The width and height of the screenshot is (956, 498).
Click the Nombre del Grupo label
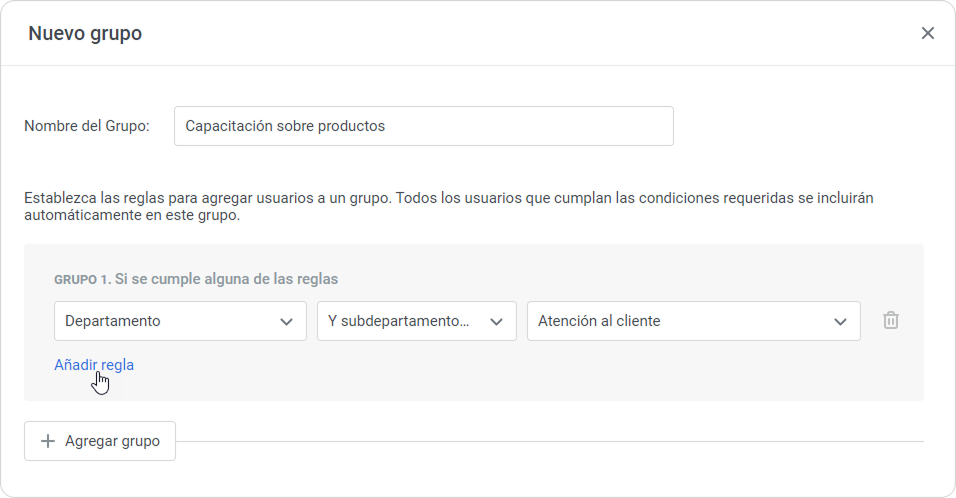(x=87, y=126)
